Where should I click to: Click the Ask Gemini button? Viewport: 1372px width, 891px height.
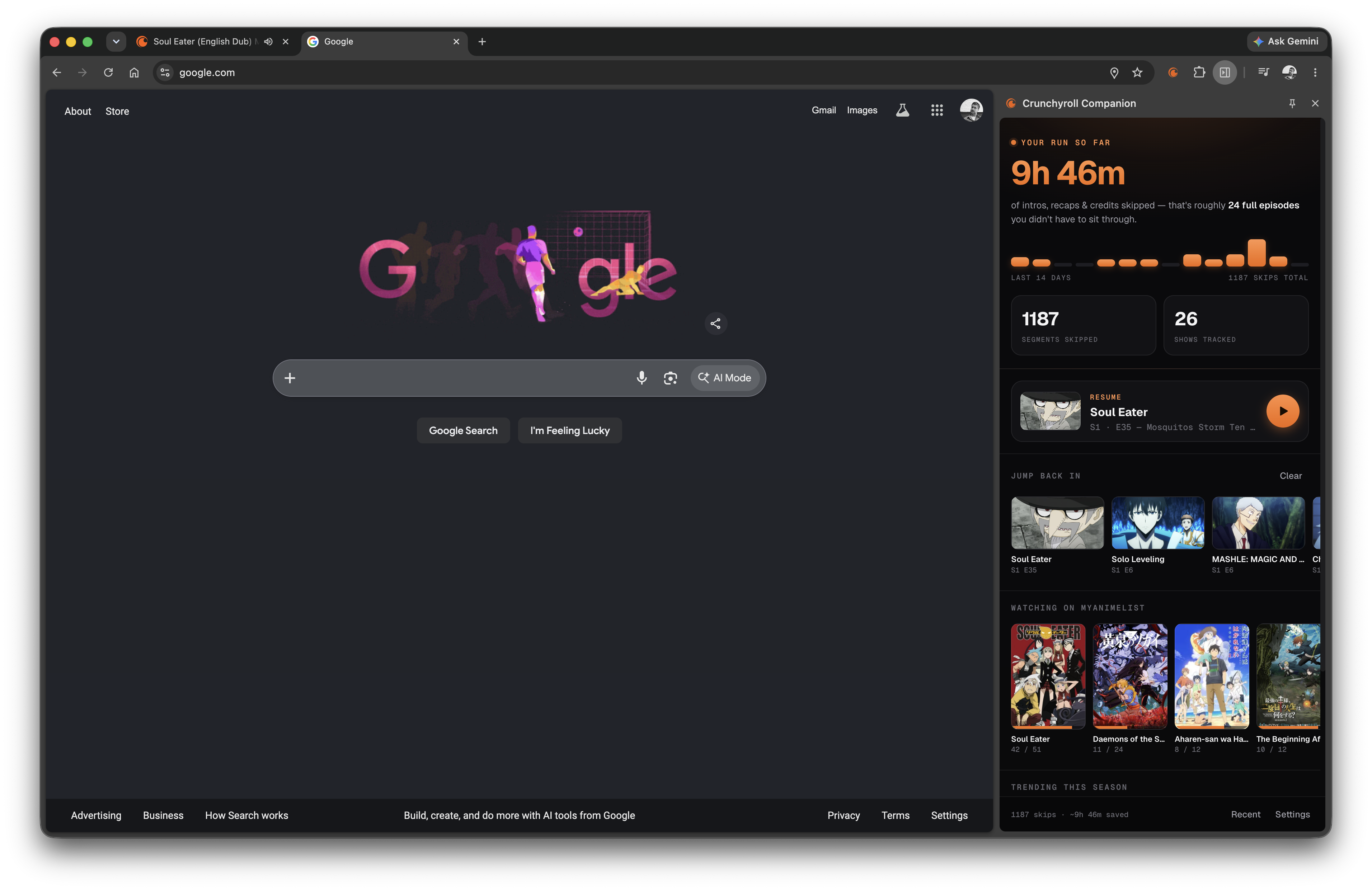point(1286,42)
